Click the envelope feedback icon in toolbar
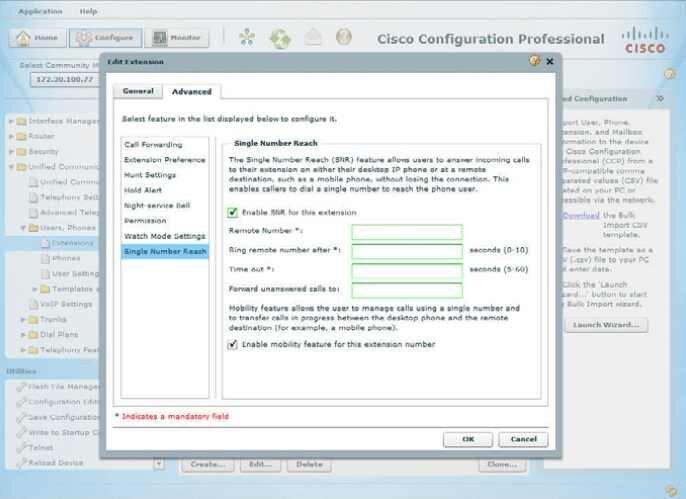The width and height of the screenshot is (686, 499). [x=313, y=37]
